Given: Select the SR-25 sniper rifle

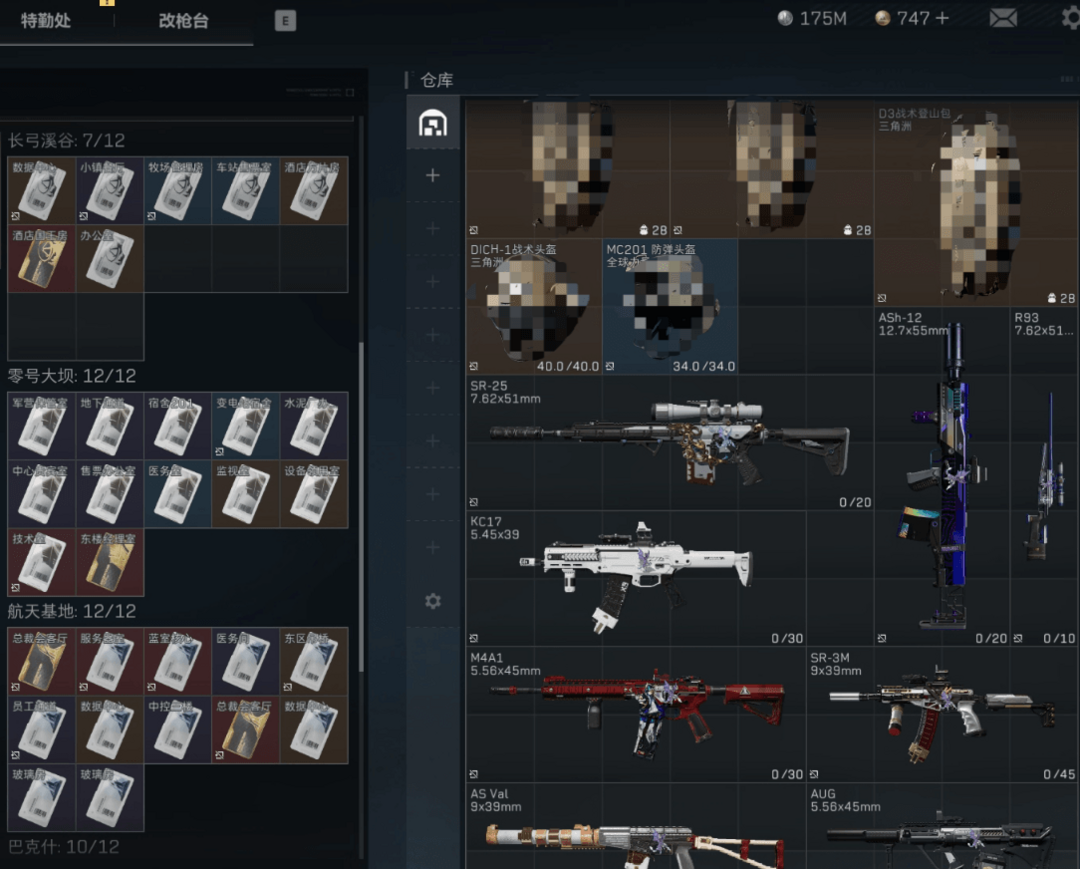Looking at the screenshot, I should point(669,441).
